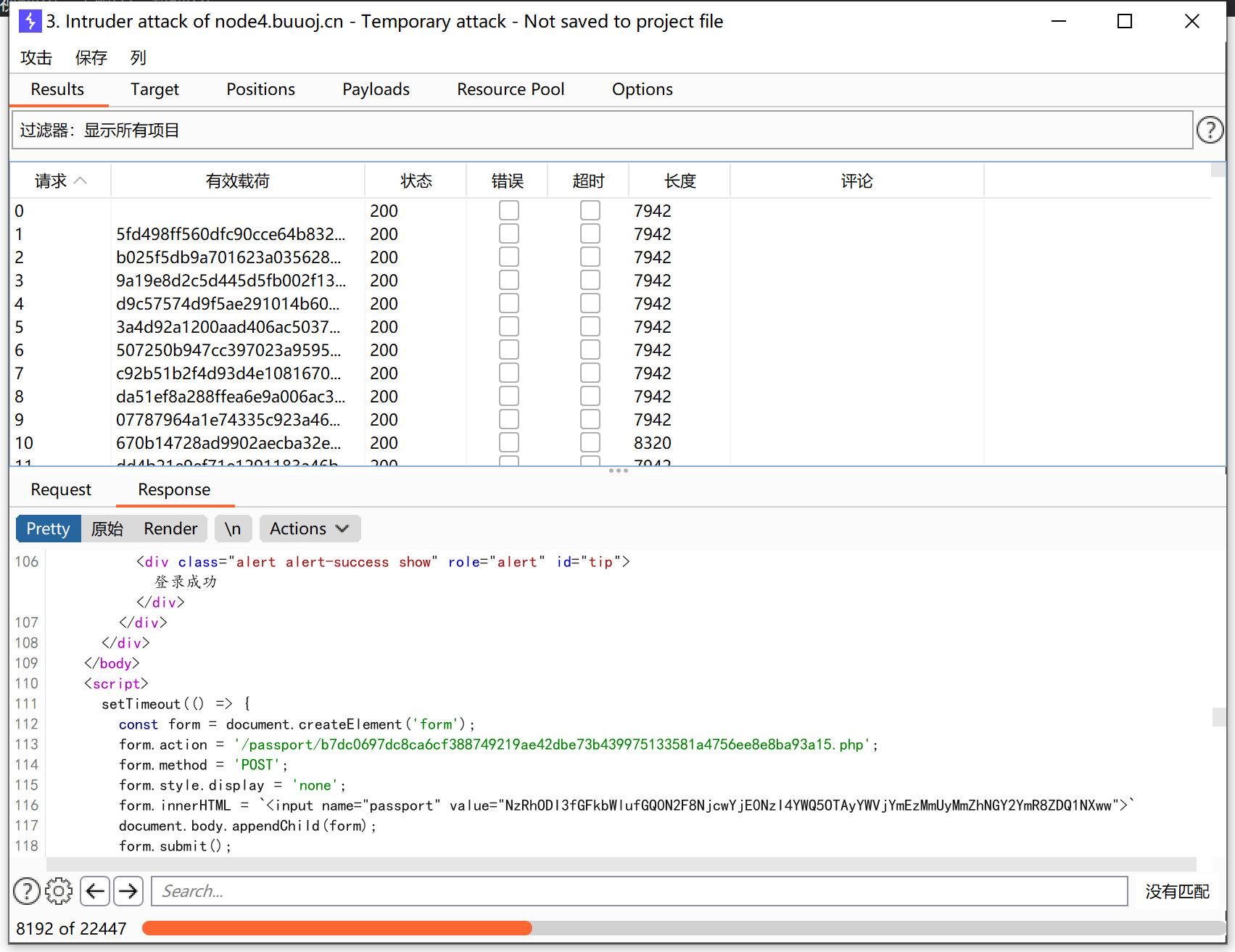The image size is (1235, 952).
Task: Check the error checkbox for request 10
Action: coord(508,442)
